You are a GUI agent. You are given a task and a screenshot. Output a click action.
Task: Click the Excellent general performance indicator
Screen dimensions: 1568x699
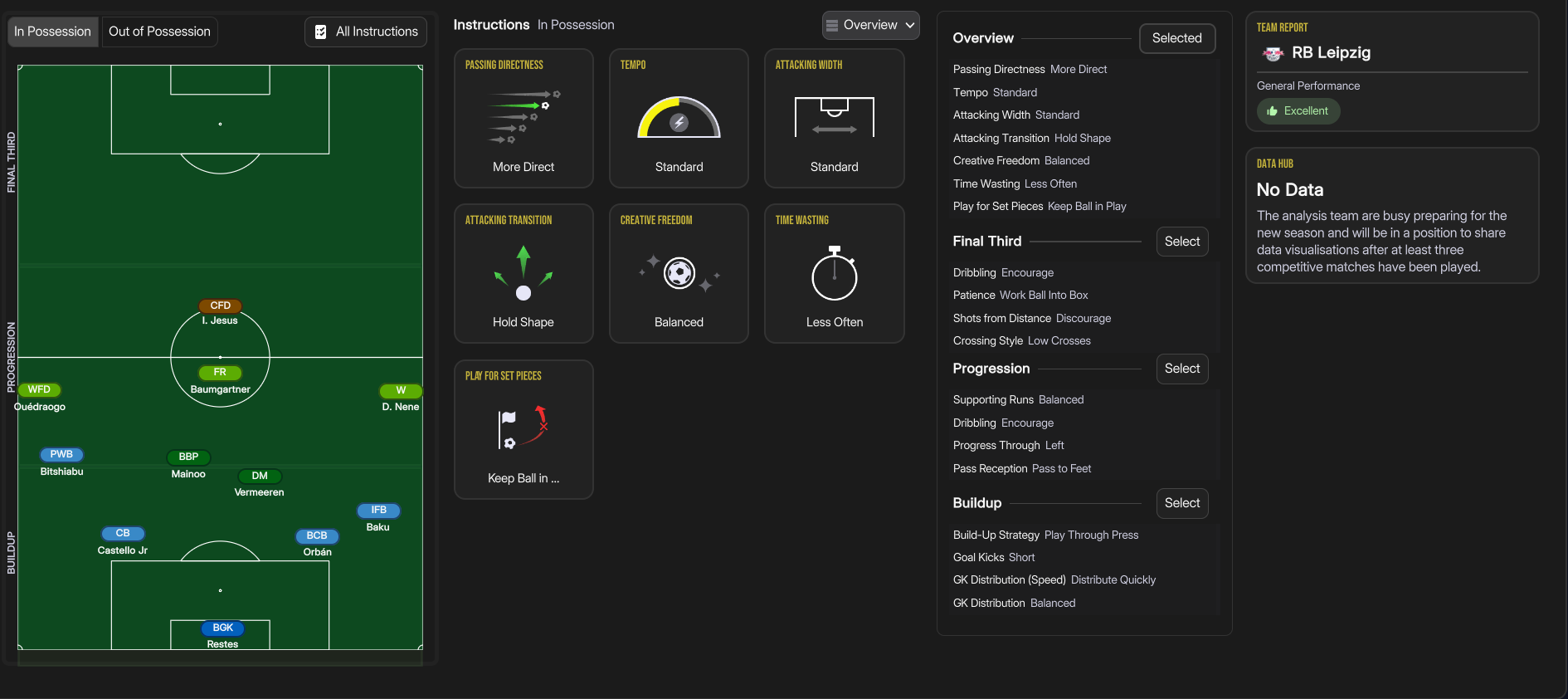(x=1298, y=111)
